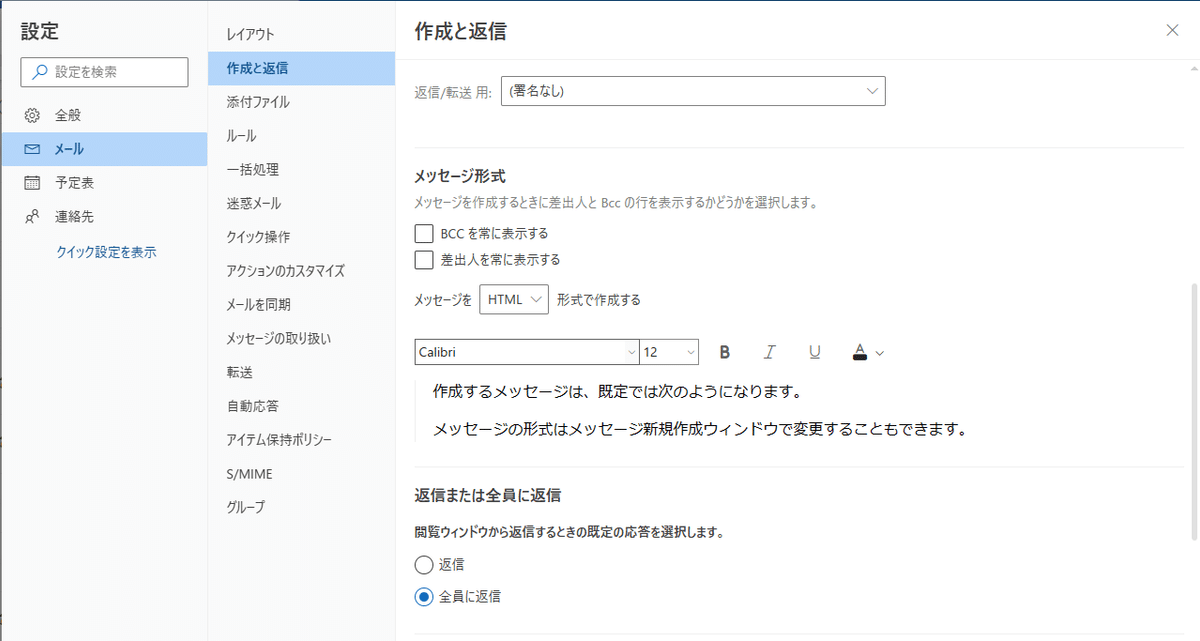Click the search magnifier icon

pyautogui.click(x=40, y=72)
